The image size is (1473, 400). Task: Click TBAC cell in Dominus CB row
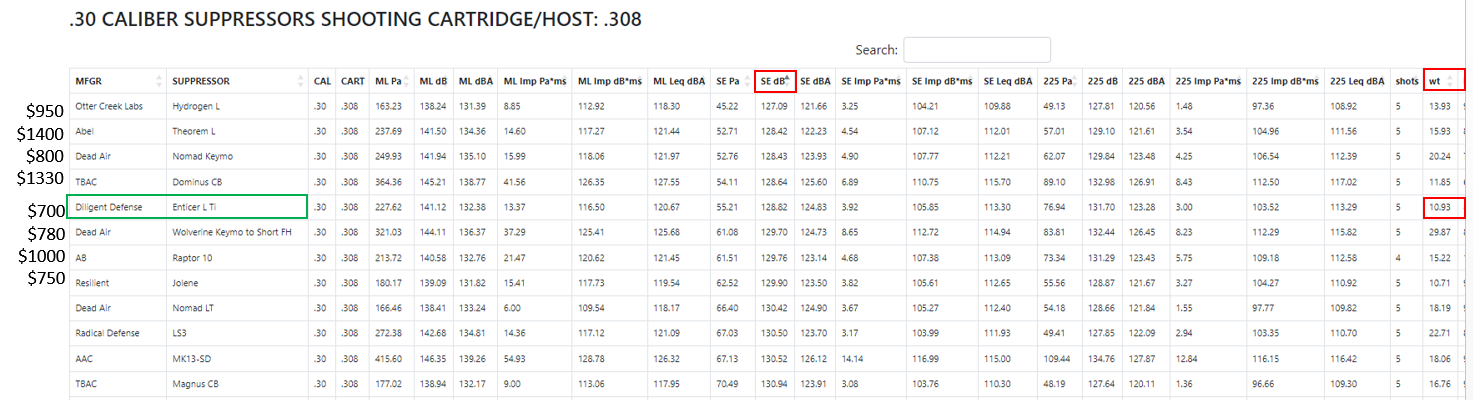116,182
